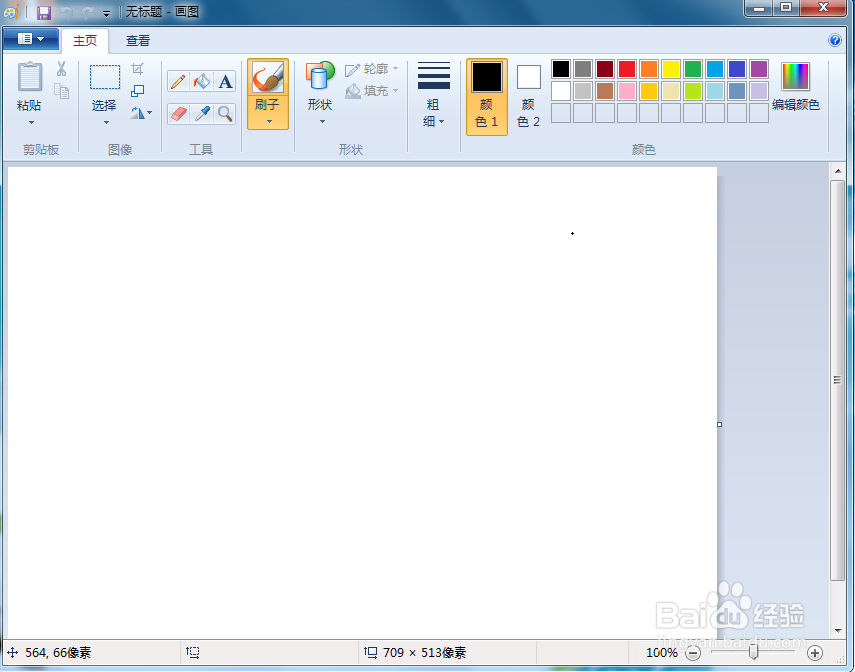Expand the Shapes dropdown arrow
The width and height of the screenshot is (855, 672).
click(322, 121)
